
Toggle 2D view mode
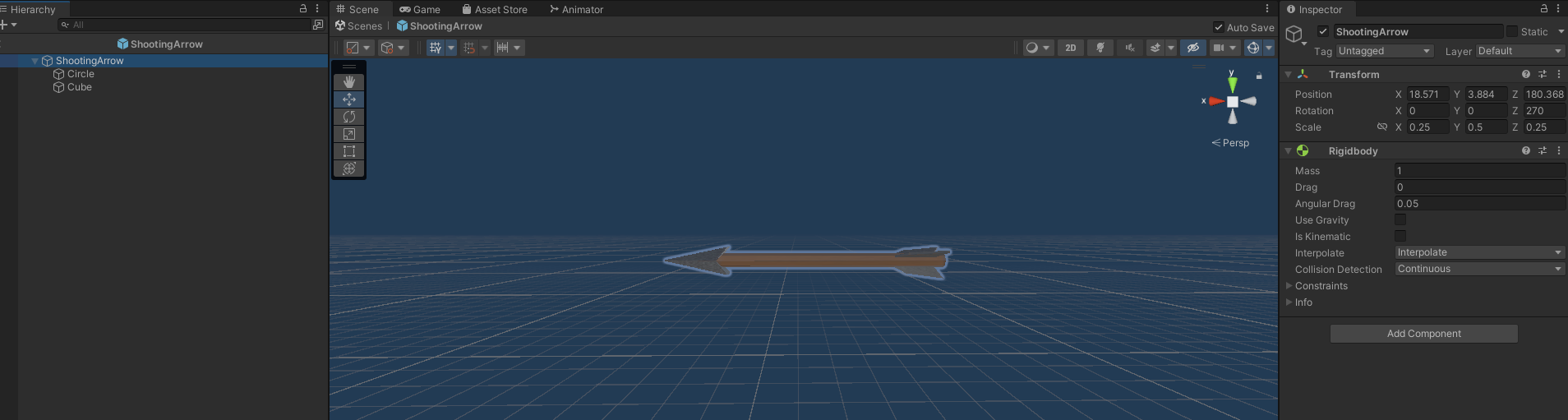(1070, 48)
